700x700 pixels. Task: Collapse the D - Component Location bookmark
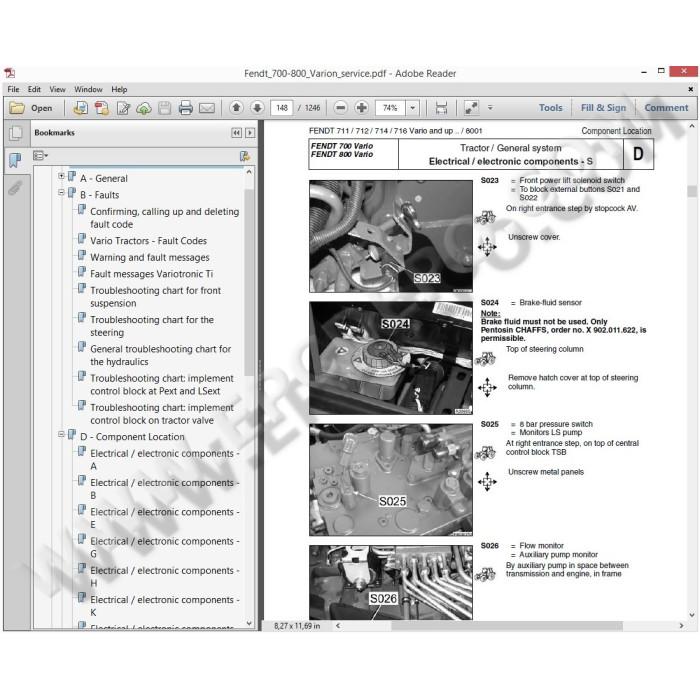[x=61, y=434]
